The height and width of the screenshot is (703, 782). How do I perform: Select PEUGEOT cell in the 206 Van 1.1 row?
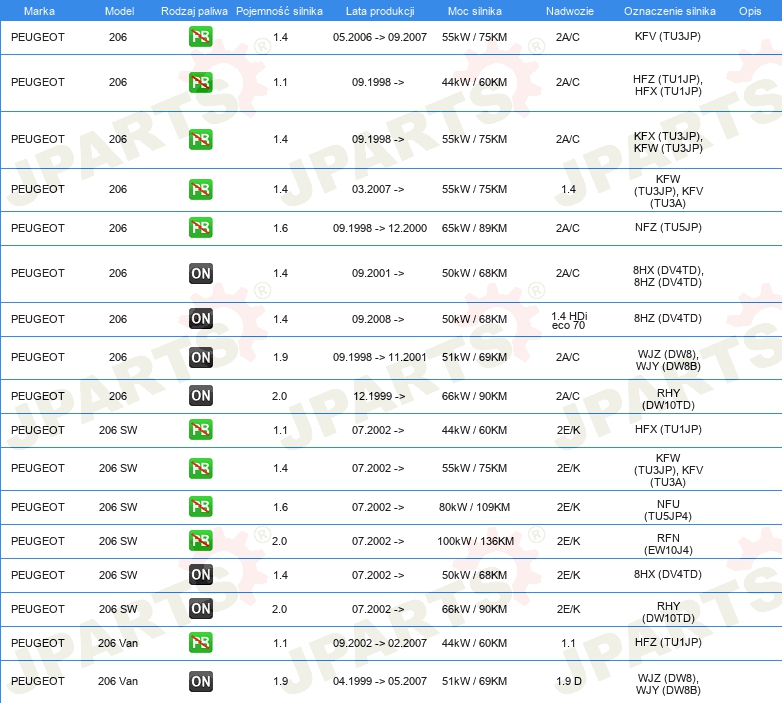click(x=38, y=643)
